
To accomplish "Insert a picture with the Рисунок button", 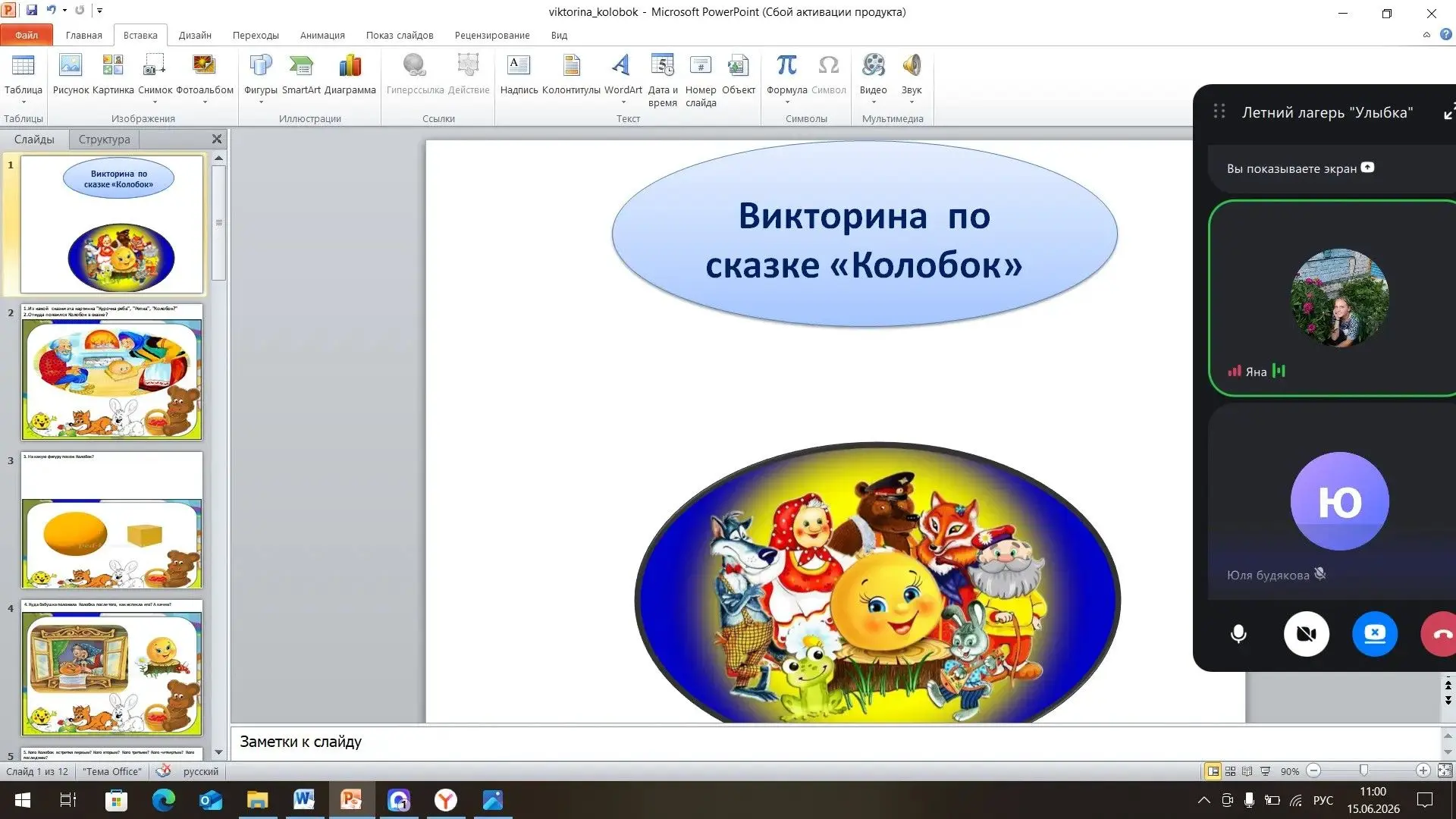I will pyautogui.click(x=71, y=74).
